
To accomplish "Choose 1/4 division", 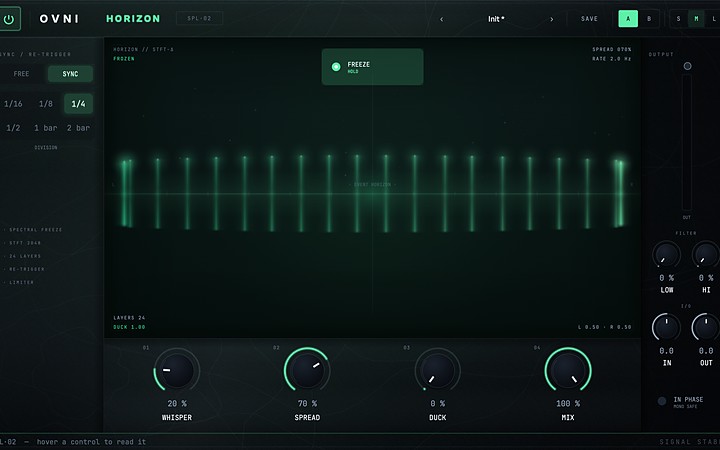I will [78, 104].
